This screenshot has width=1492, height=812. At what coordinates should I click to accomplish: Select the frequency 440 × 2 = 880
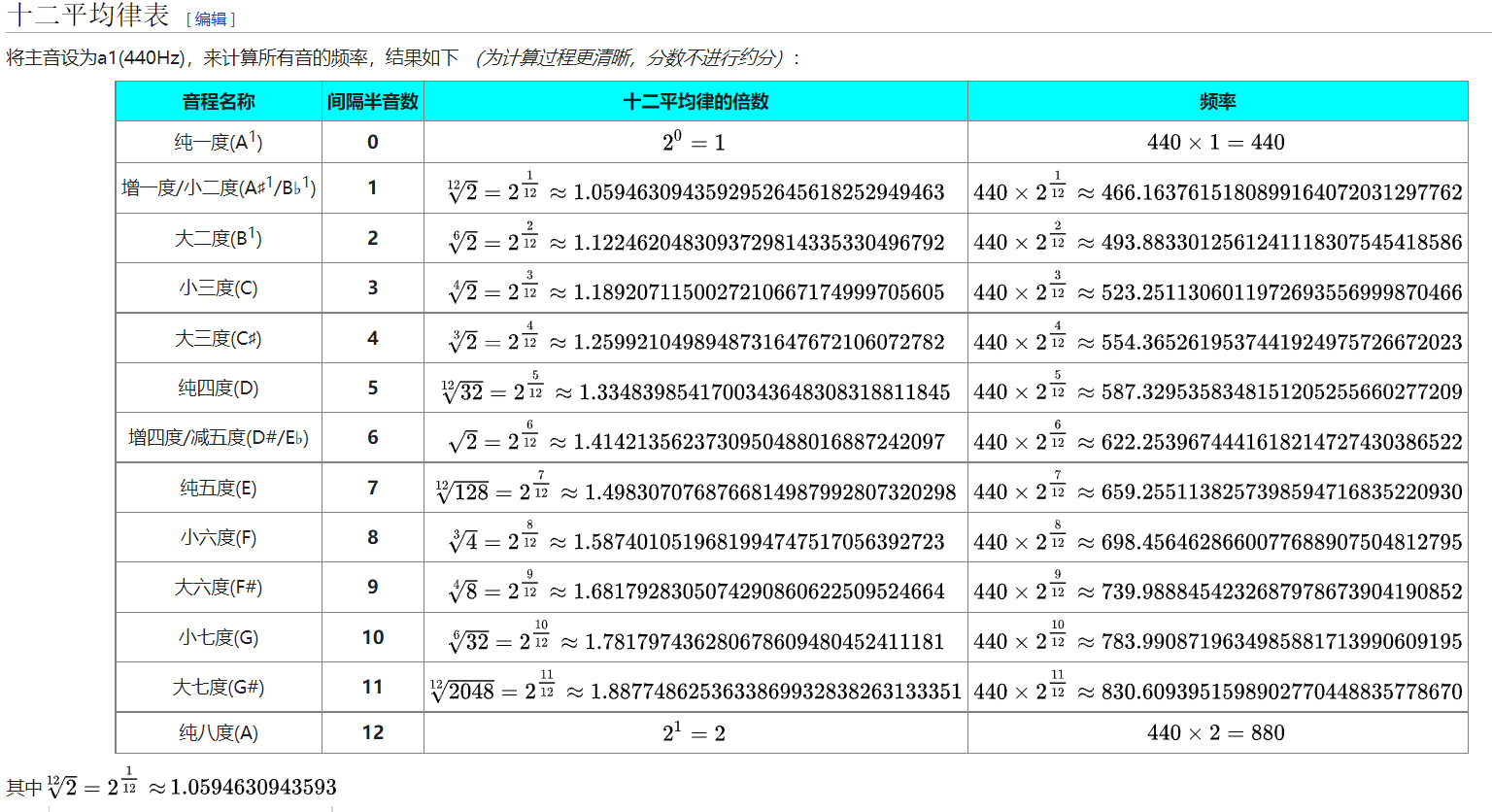[1216, 732]
